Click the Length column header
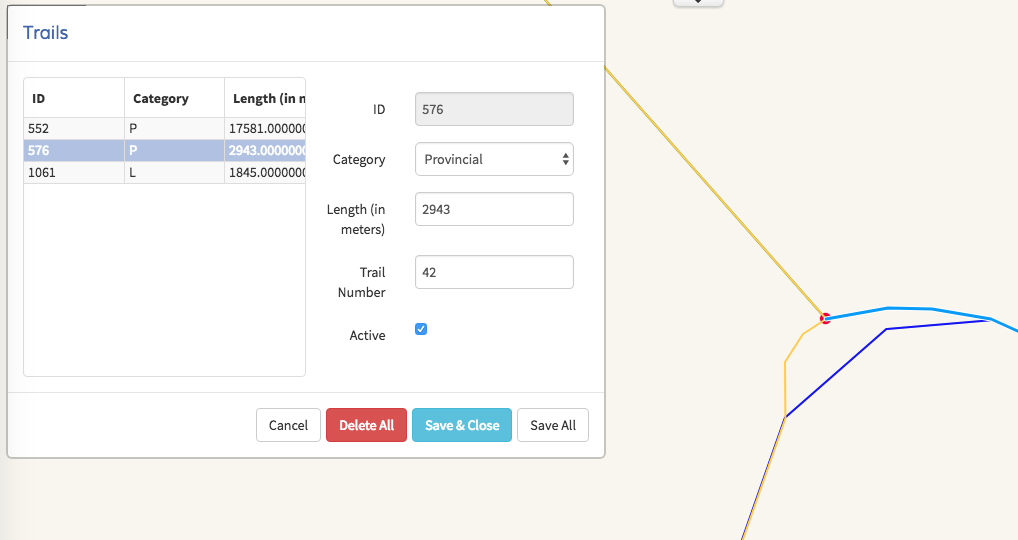 265,98
